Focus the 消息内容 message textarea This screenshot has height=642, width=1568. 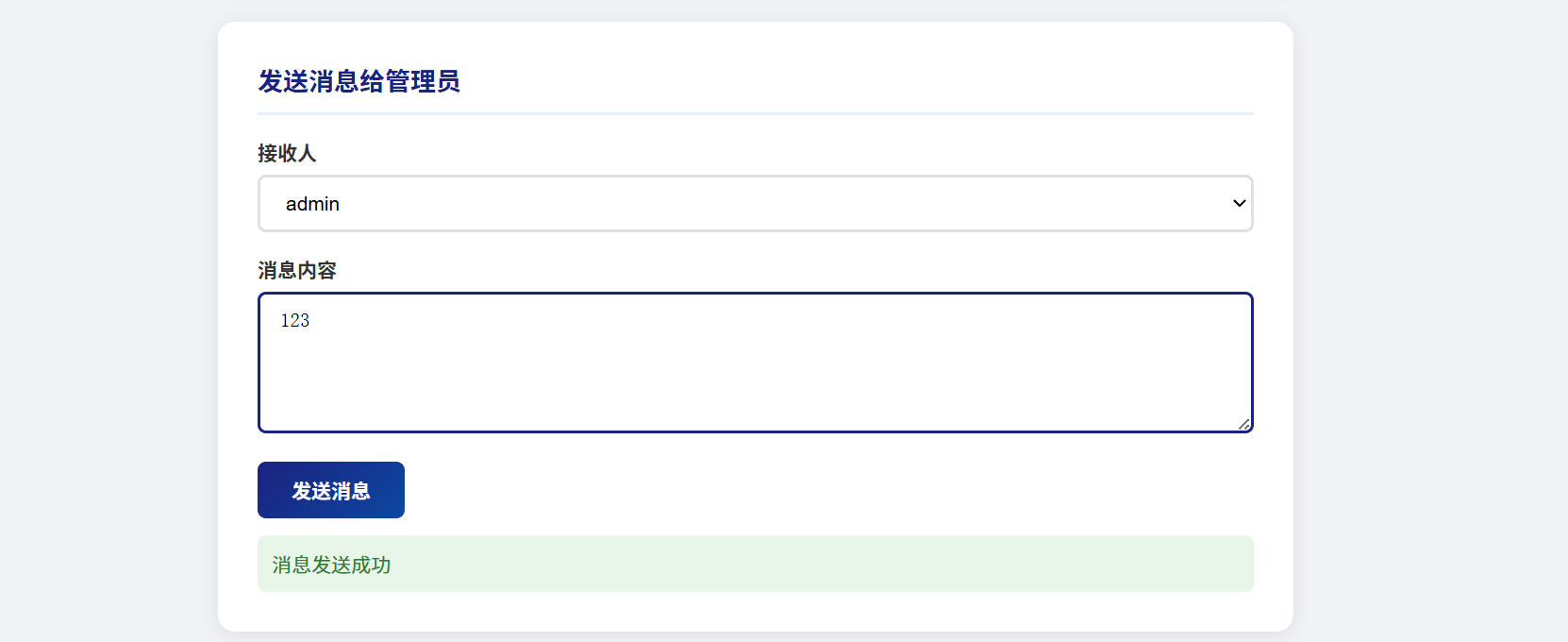point(755,363)
